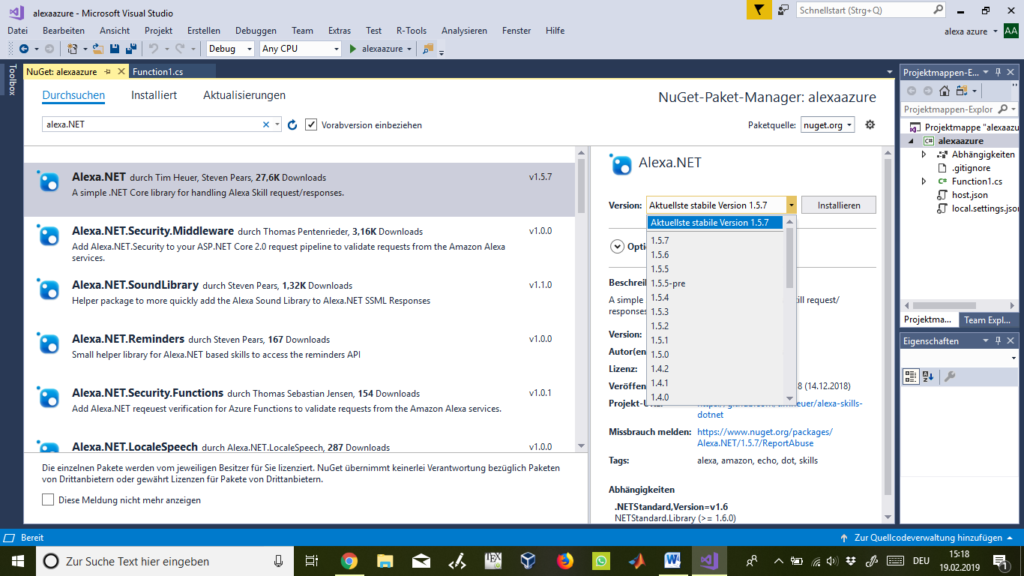Open search history dropdown in package search
Screen dimensions: 1024x576
[x=277, y=125]
